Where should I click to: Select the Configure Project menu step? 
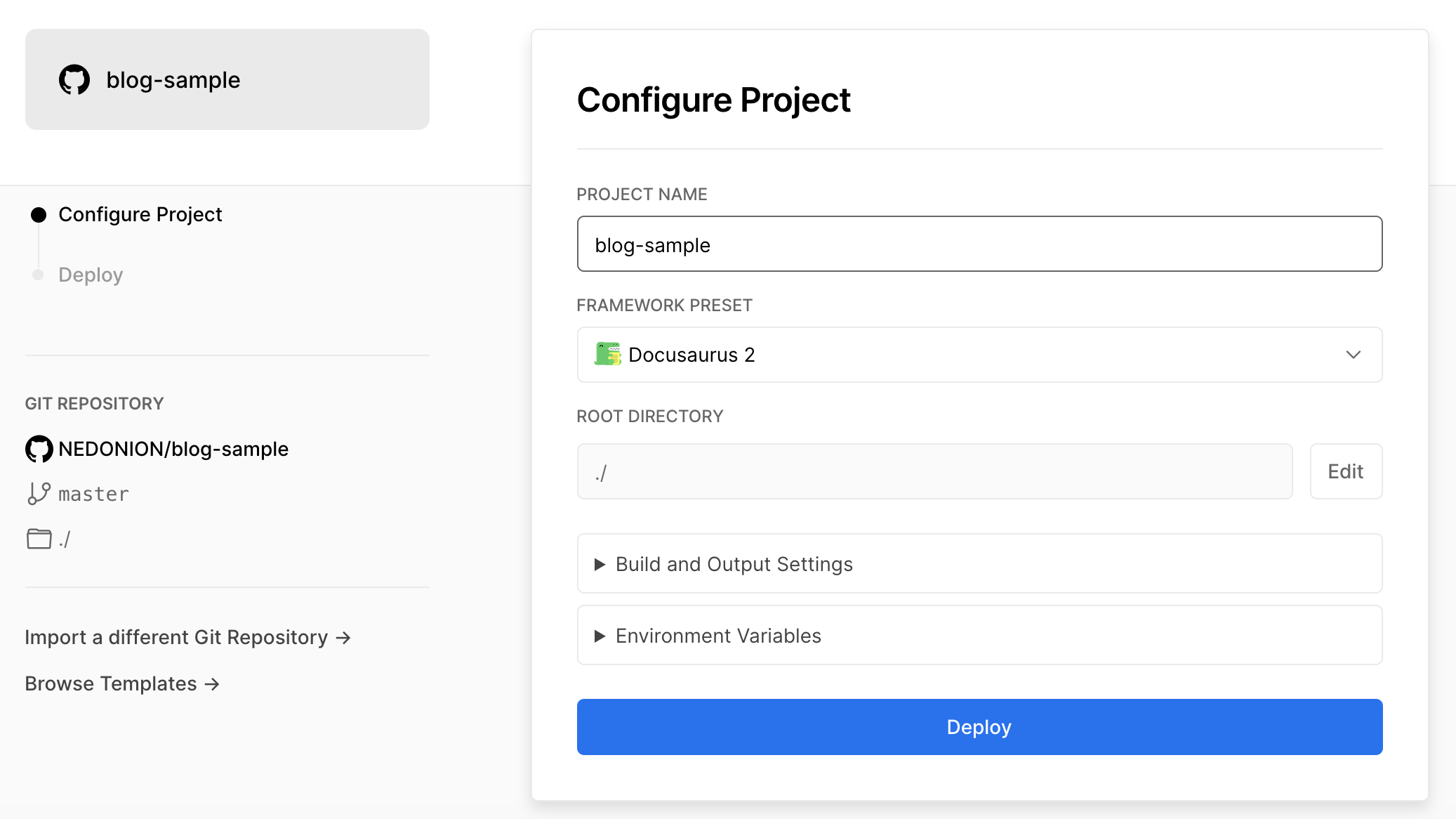(x=140, y=214)
